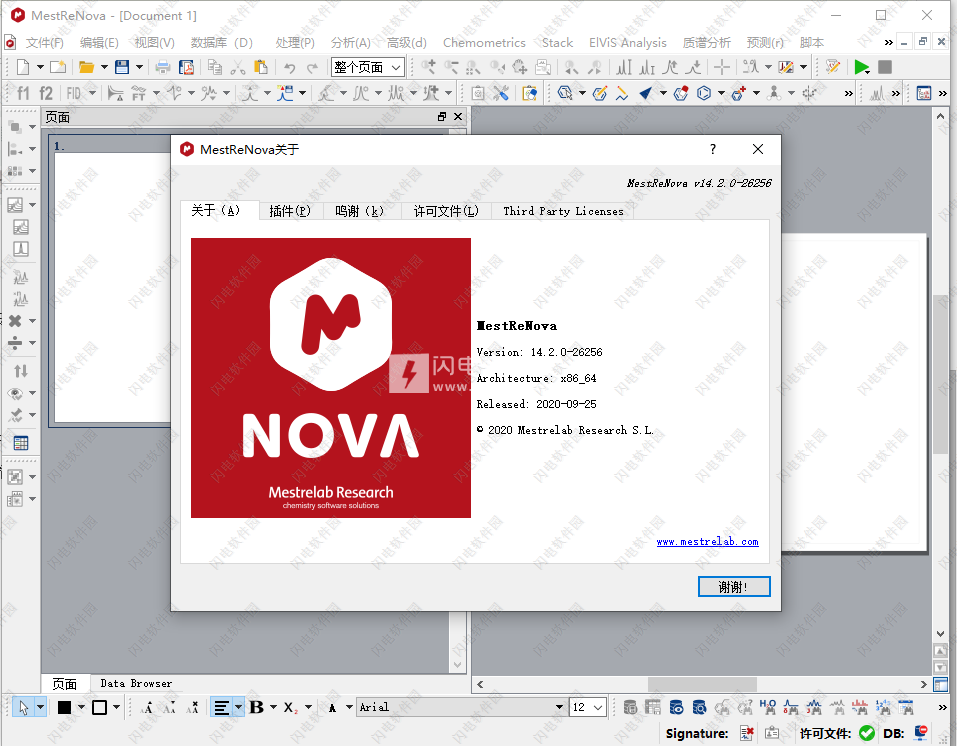Expand the bottom toolbar overflow chevron
Viewport: 957px width, 746px height.
[942, 707]
